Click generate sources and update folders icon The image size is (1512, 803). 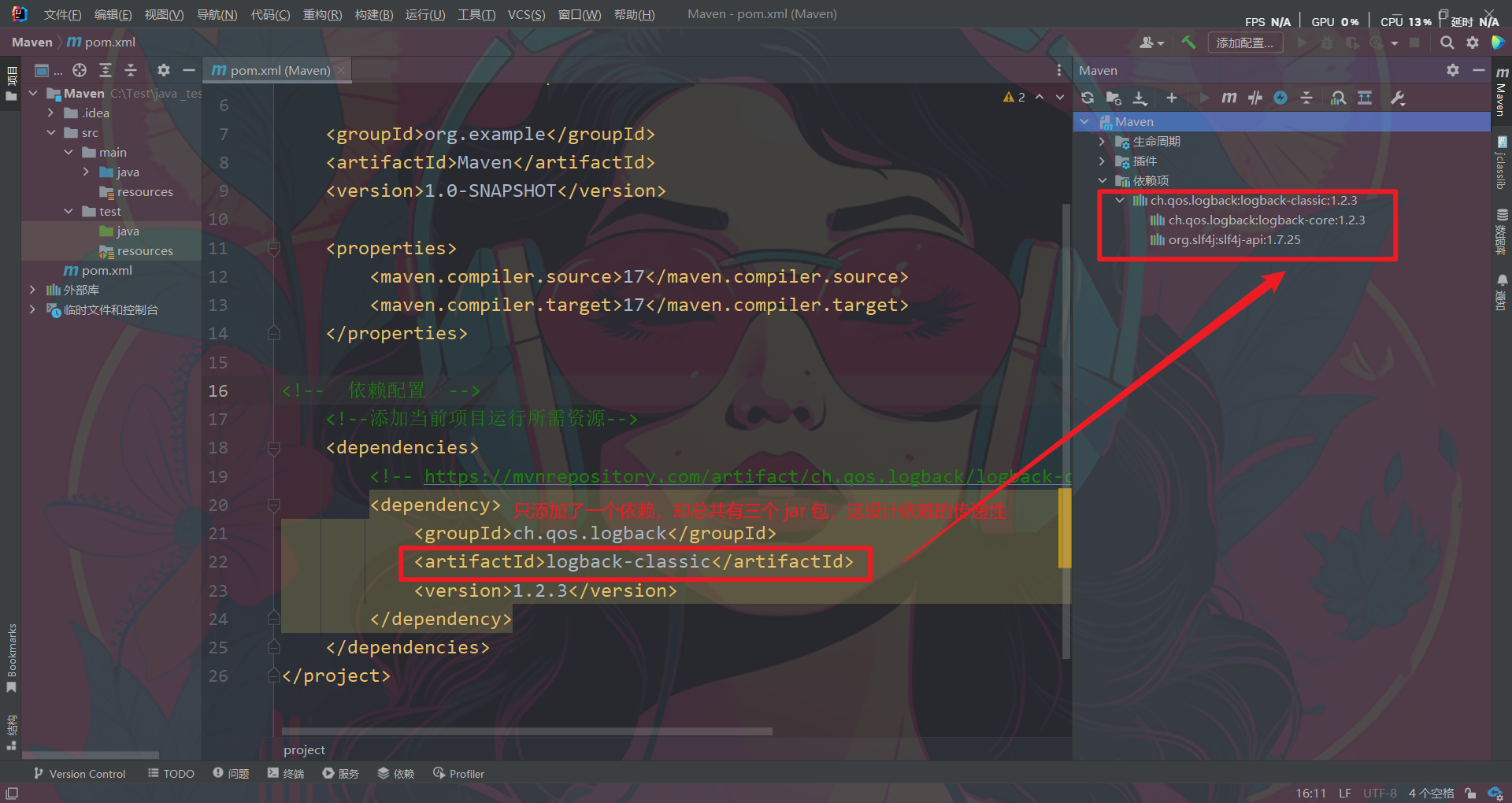point(1114,98)
